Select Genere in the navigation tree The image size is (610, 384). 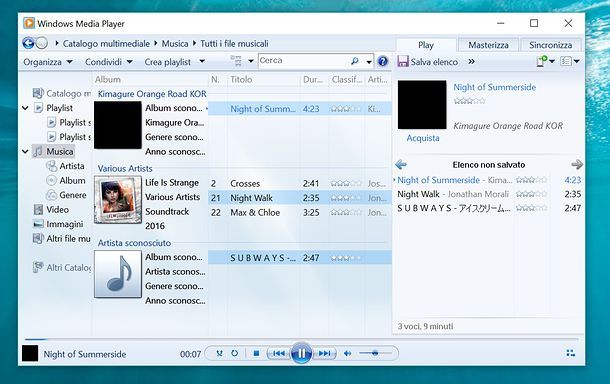tap(66, 195)
